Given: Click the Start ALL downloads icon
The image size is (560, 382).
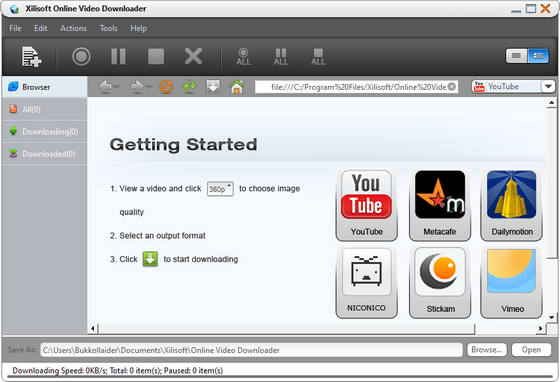Looking at the screenshot, I should click(244, 57).
